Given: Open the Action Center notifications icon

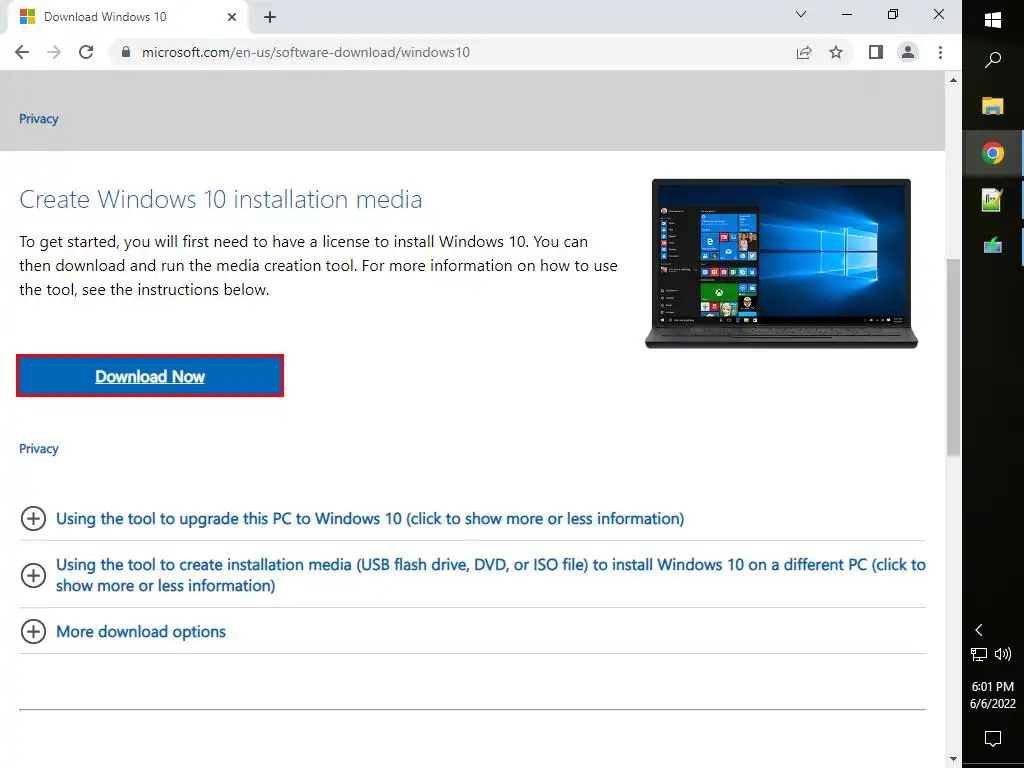Looking at the screenshot, I should click(x=993, y=738).
